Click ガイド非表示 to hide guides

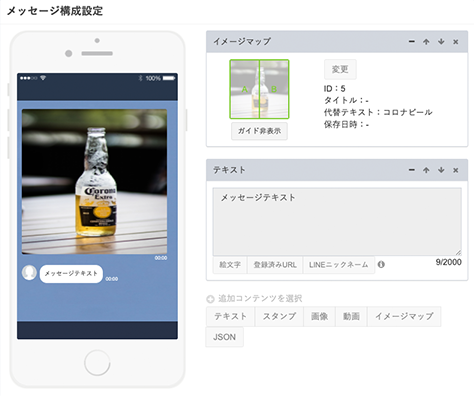[x=259, y=131]
